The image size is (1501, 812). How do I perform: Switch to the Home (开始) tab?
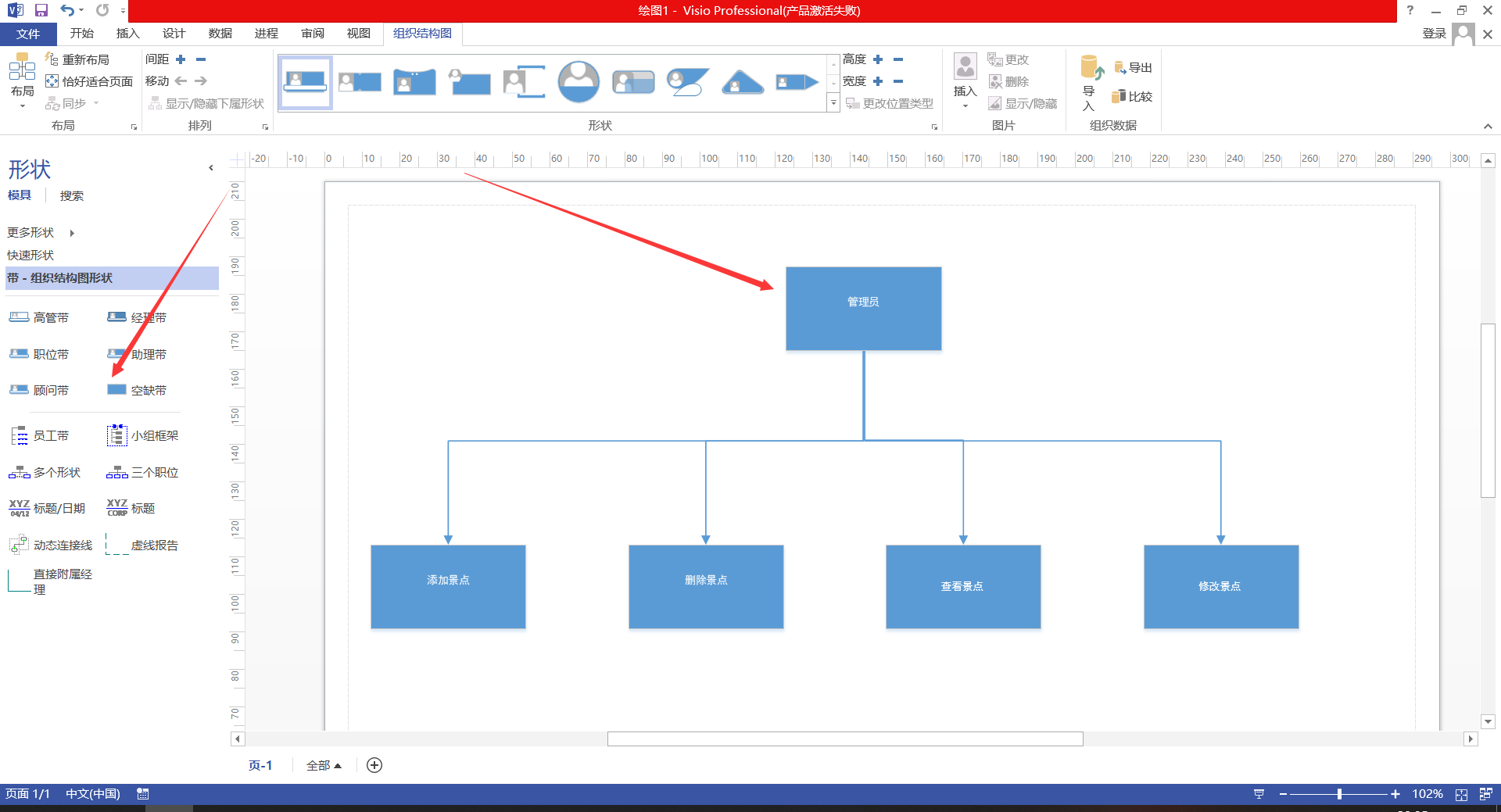click(81, 33)
